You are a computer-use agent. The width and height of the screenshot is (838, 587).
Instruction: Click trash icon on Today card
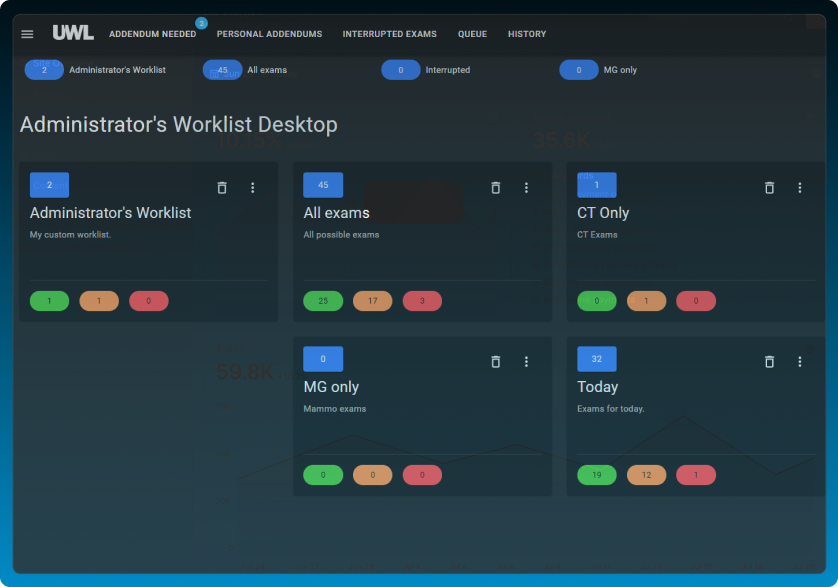[769, 362]
